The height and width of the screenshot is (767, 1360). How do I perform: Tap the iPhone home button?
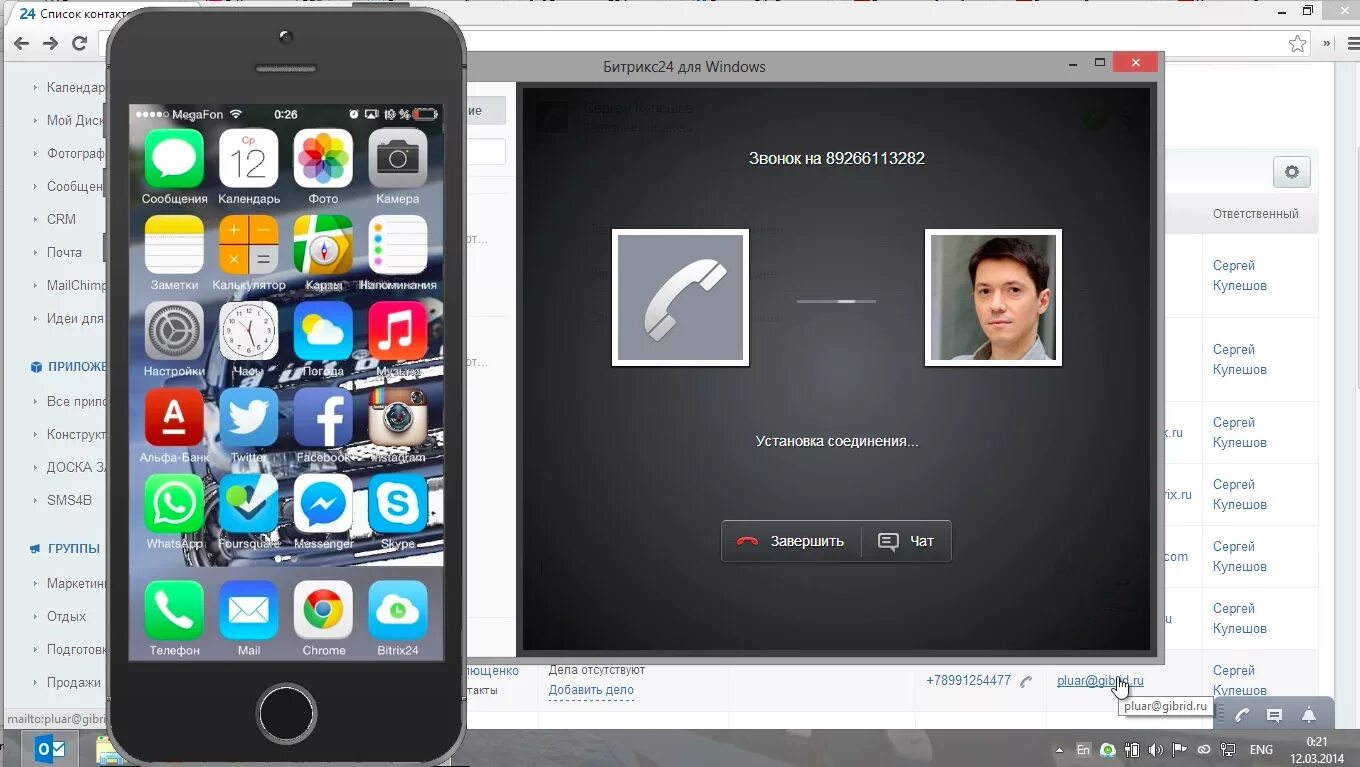tap(286, 714)
